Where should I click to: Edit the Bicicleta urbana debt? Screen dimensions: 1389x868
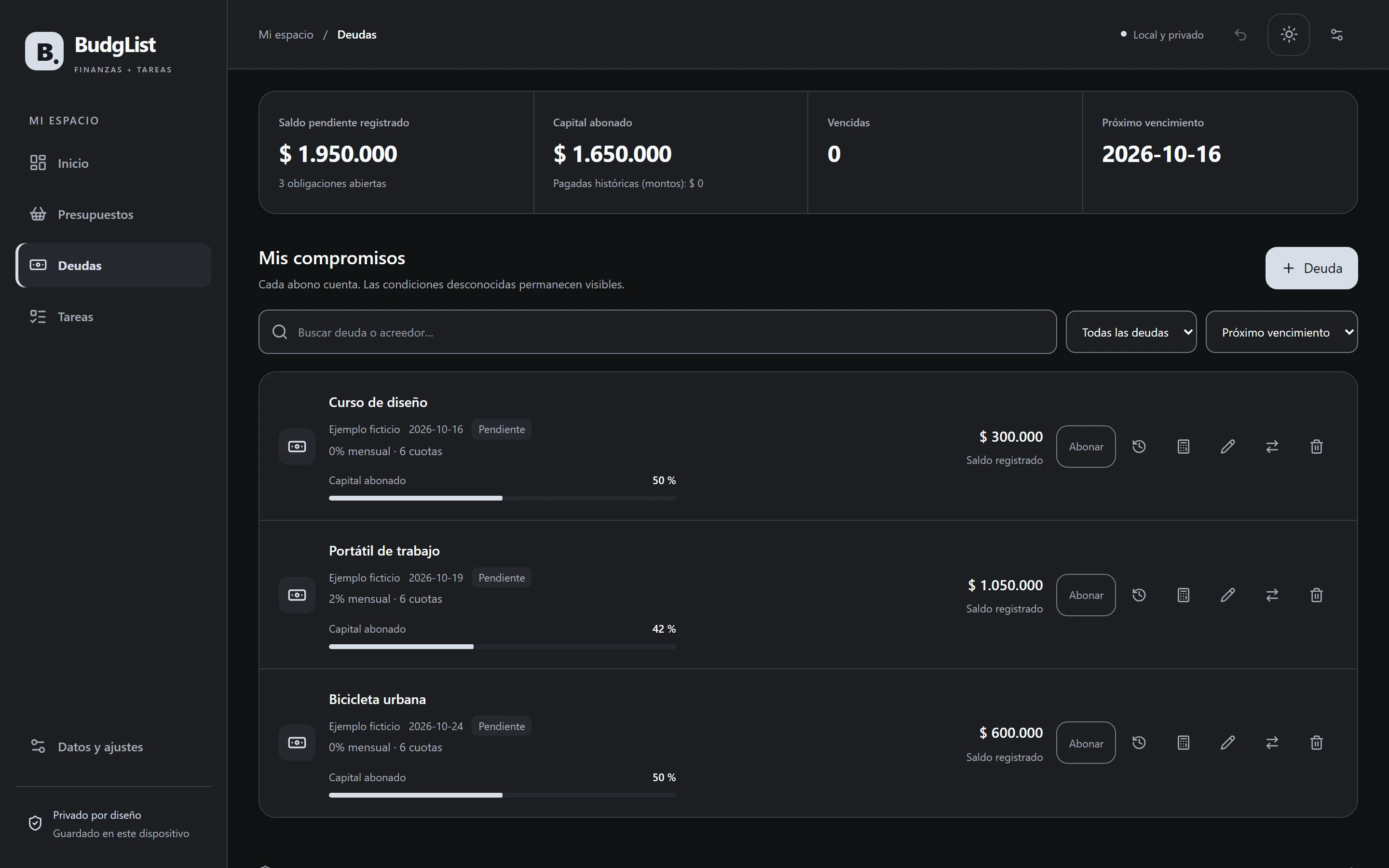[x=1228, y=743]
